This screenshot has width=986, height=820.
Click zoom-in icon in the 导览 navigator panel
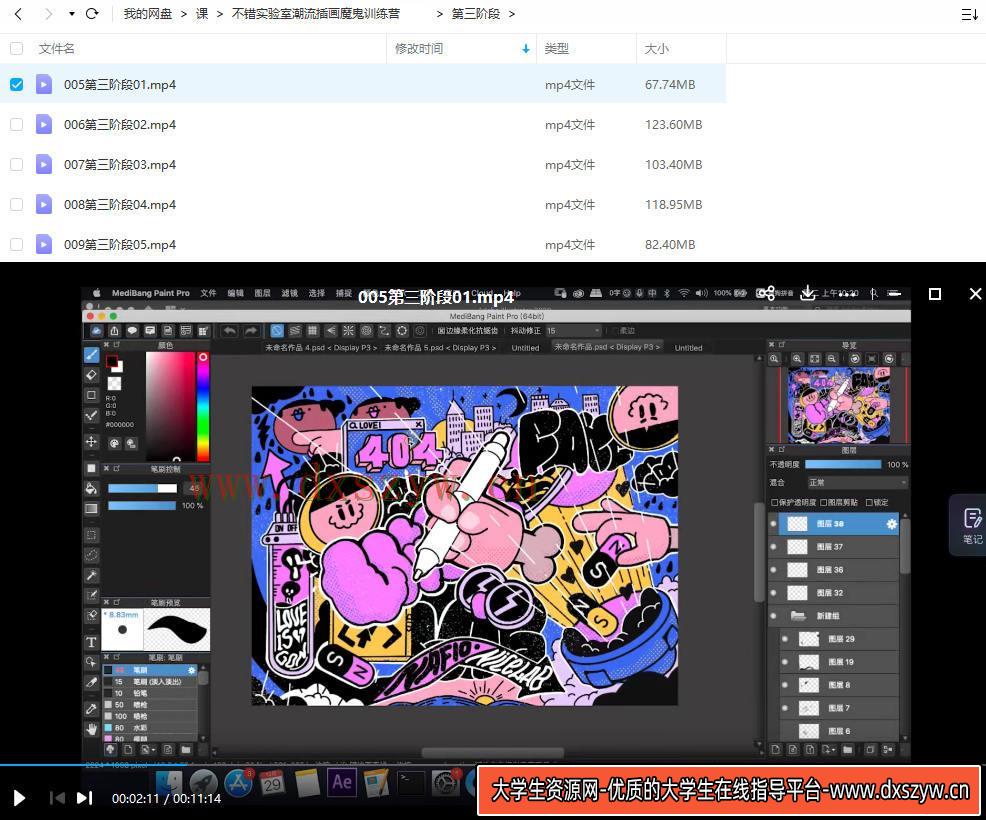pyautogui.click(x=797, y=358)
